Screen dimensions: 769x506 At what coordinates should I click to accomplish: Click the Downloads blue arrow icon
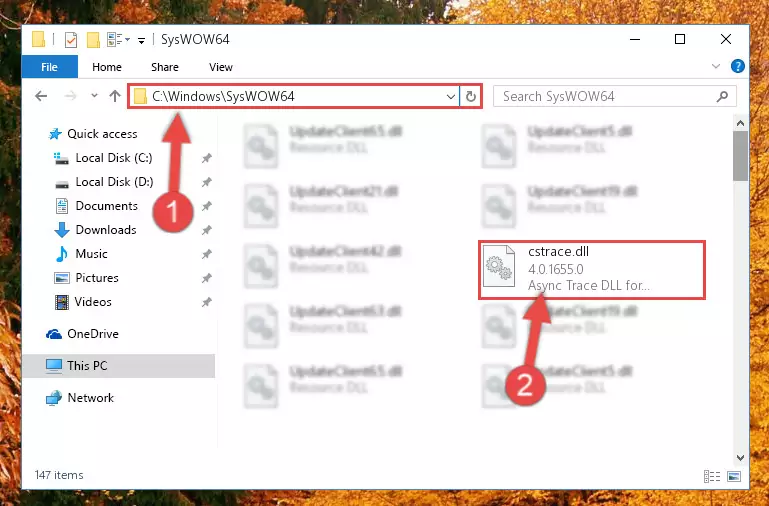point(62,230)
